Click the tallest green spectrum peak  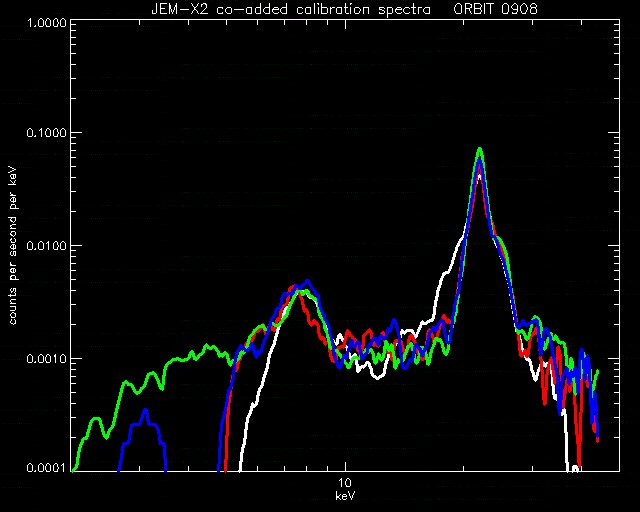click(x=480, y=149)
